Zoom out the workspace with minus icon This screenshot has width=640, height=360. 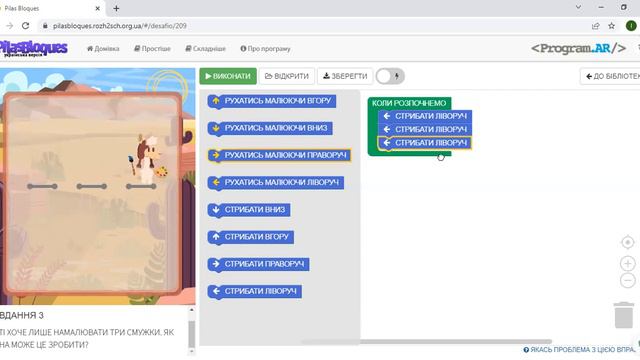point(627,280)
